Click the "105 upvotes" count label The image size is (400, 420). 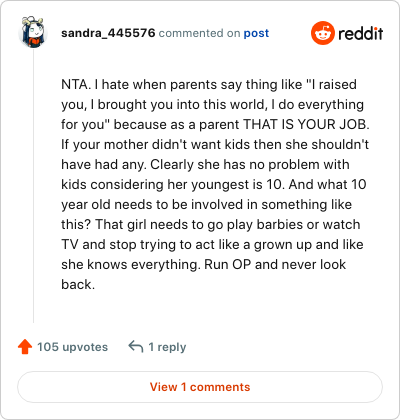(72, 347)
